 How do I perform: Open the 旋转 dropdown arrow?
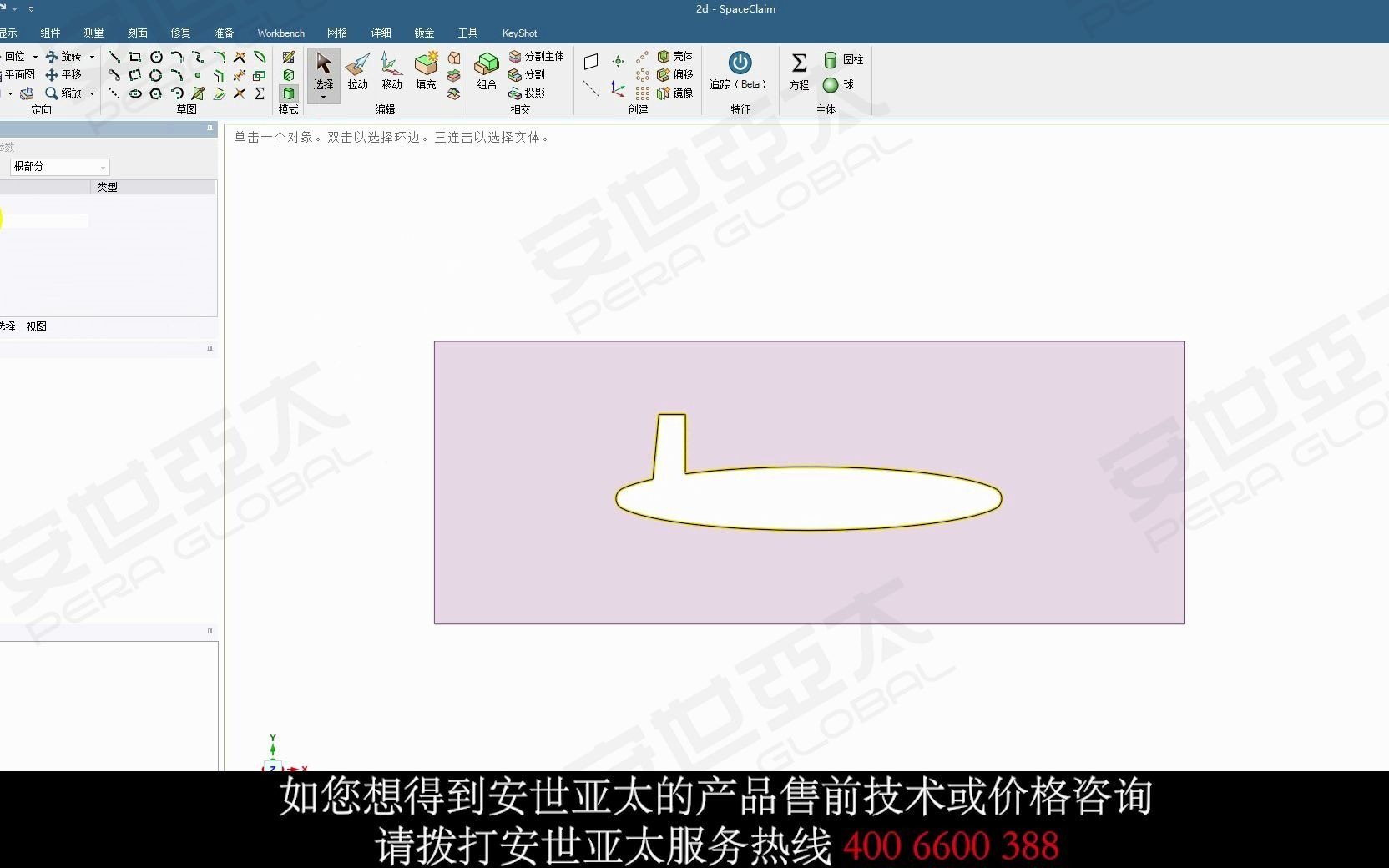click(92, 57)
